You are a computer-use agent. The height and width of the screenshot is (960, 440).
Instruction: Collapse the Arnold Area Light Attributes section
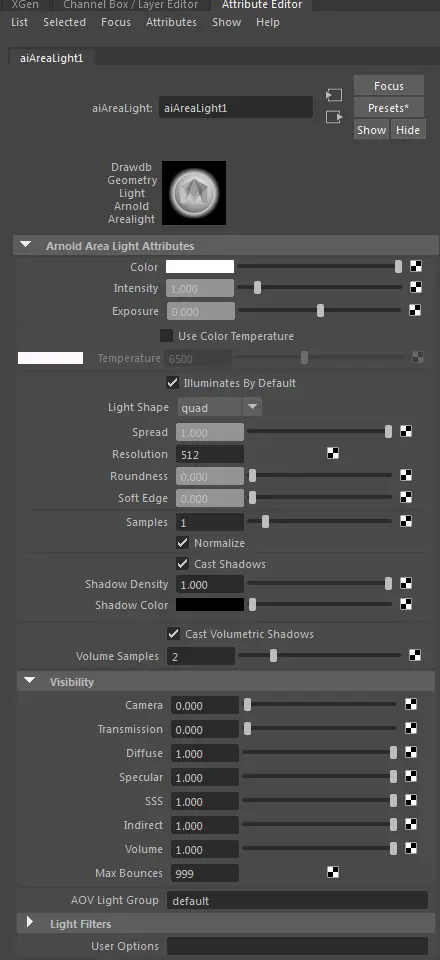(25, 246)
